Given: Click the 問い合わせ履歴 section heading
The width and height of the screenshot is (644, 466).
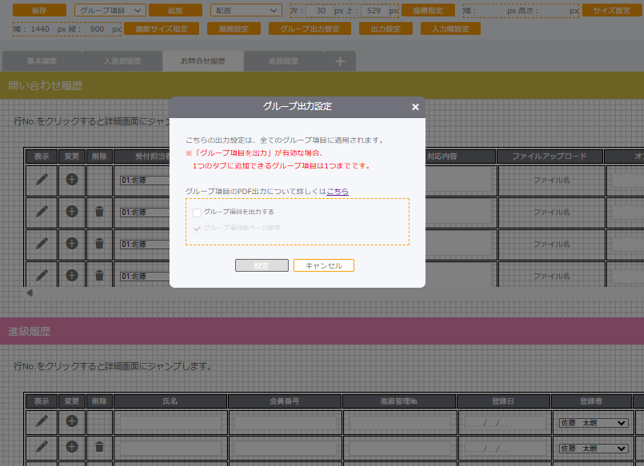Looking at the screenshot, I should 45,86.
